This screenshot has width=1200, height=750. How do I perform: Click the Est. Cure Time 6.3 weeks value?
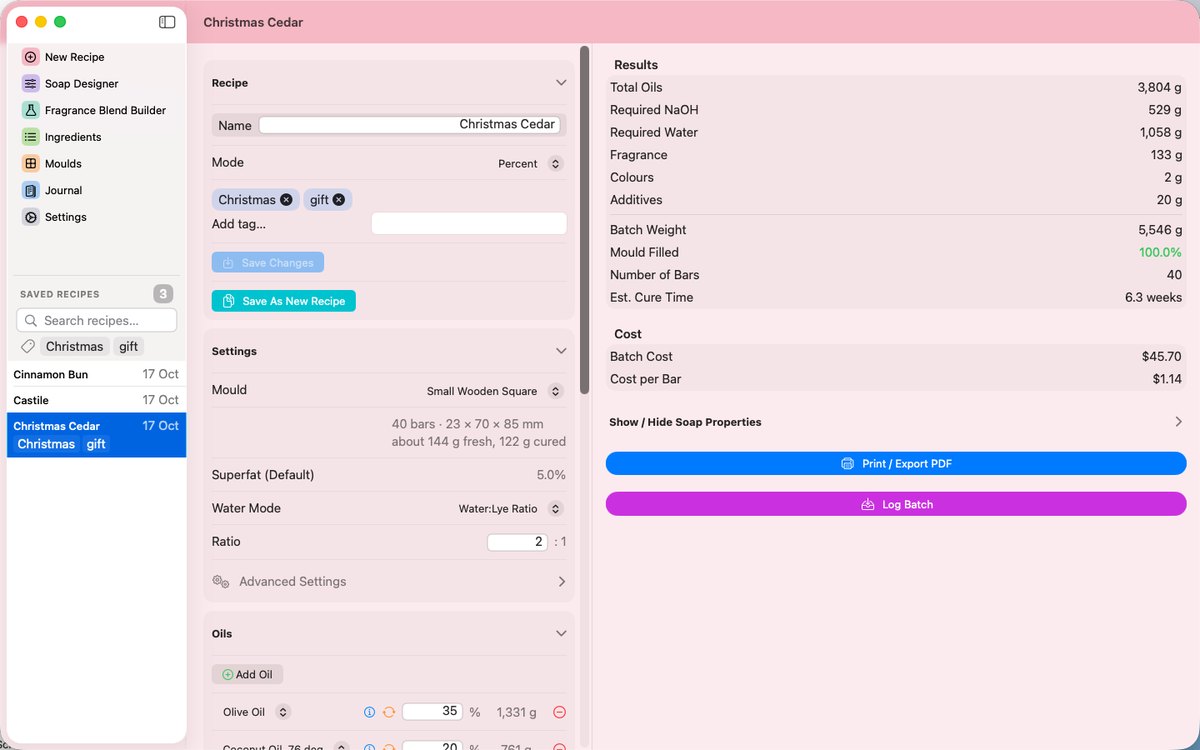pos(1153,297)
